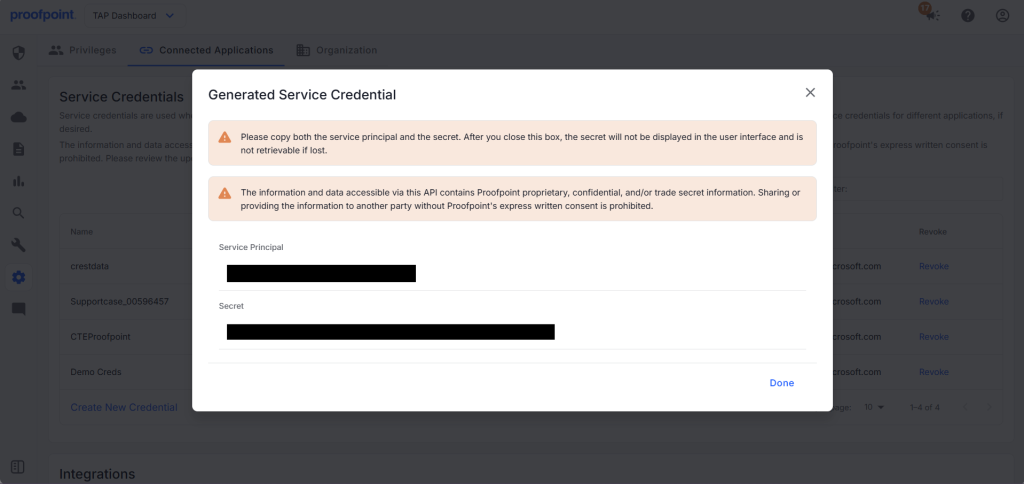Switch to the Privileges tab
The image size is (1024, 484).
point(83,50)
